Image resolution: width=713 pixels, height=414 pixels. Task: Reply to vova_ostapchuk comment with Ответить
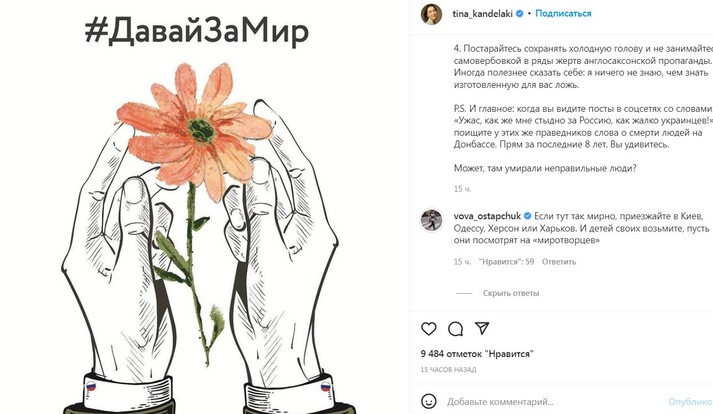(558, 262)
